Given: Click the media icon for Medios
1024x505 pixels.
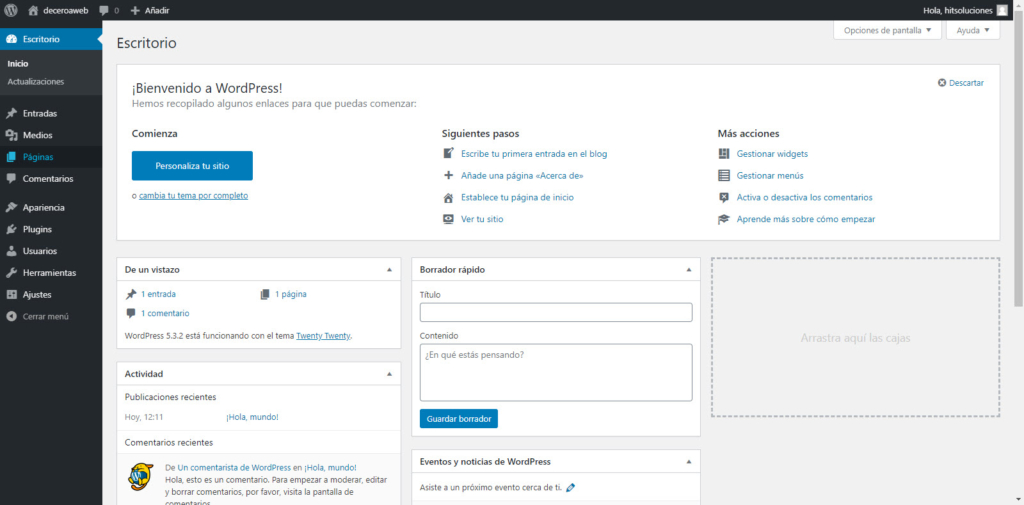Looking at the screenshot, I should pyautogui.click(x=11, y=135).
